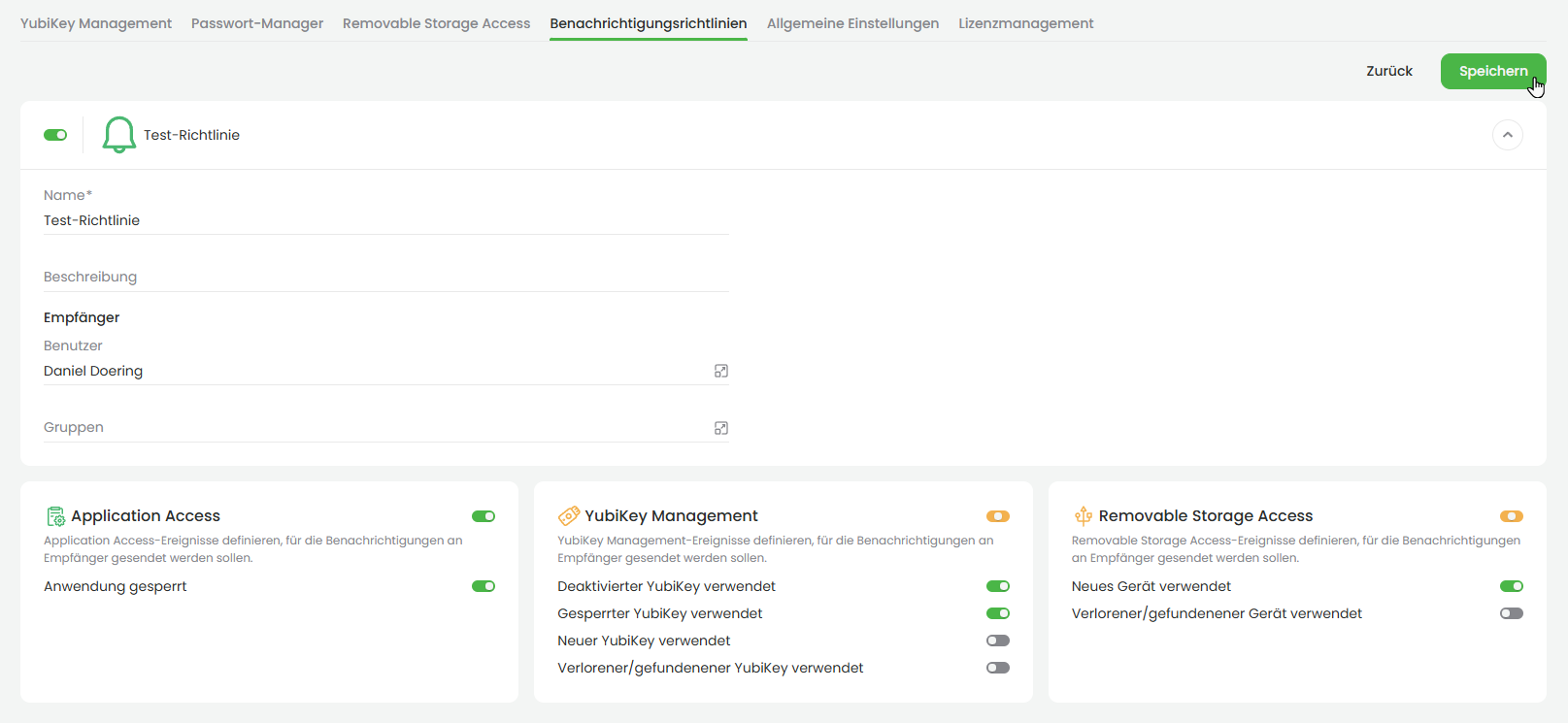Turn off Deaktivierter YubiKey verwendet toggle

click(997, 586)
